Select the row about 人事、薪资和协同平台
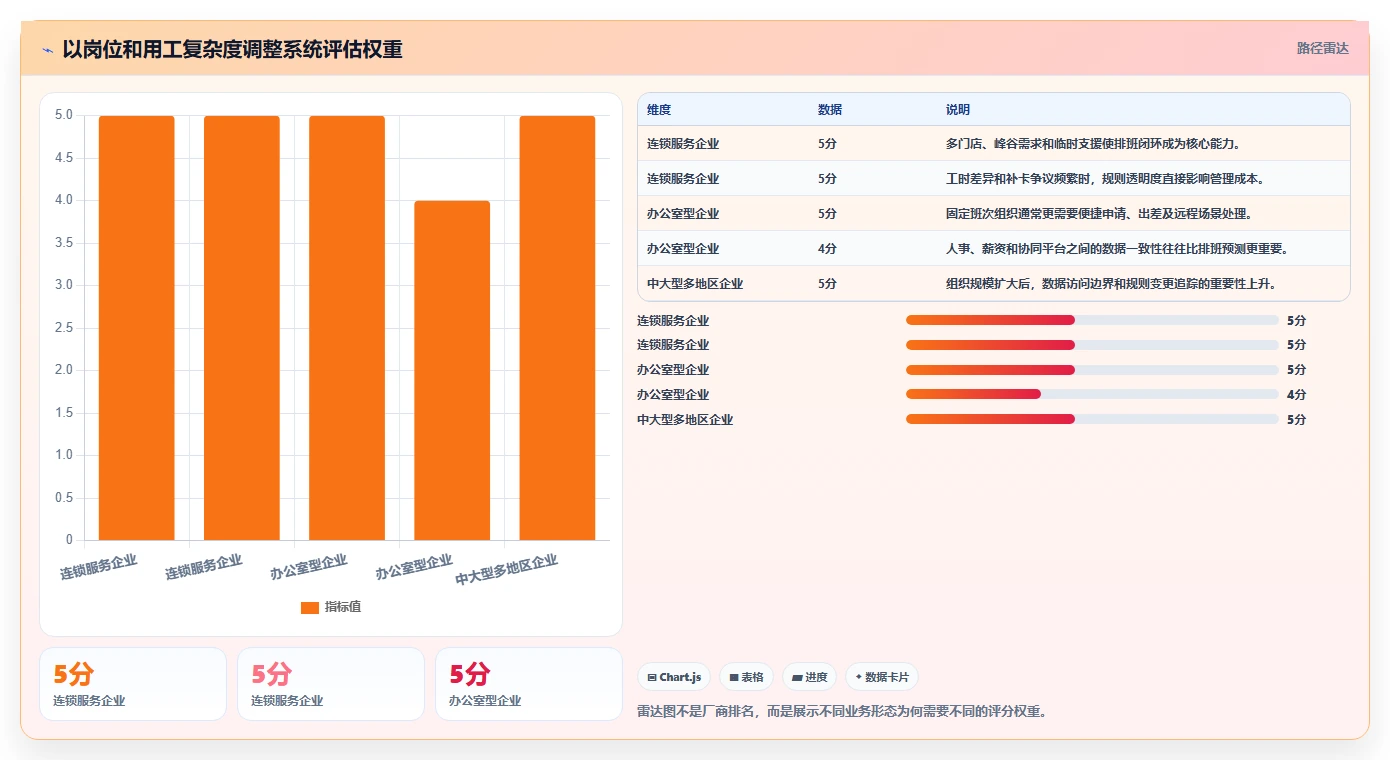Screen dimensions: 1390x760 tap(994, 249)
